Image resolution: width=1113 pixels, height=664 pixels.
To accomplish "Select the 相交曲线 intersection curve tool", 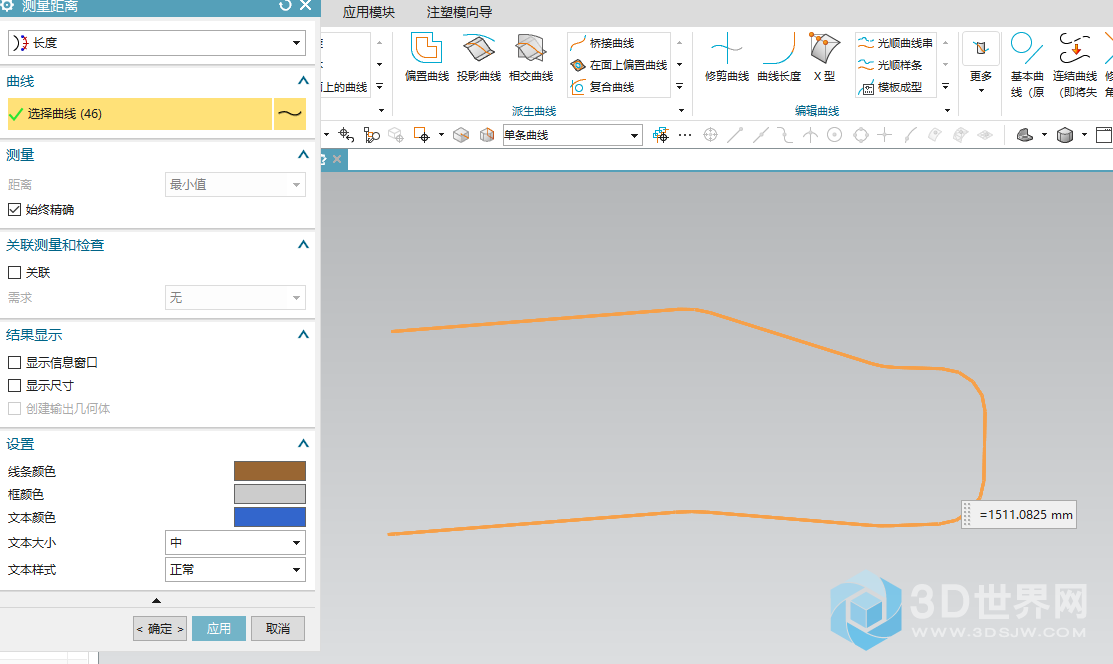I will point(531,57).
